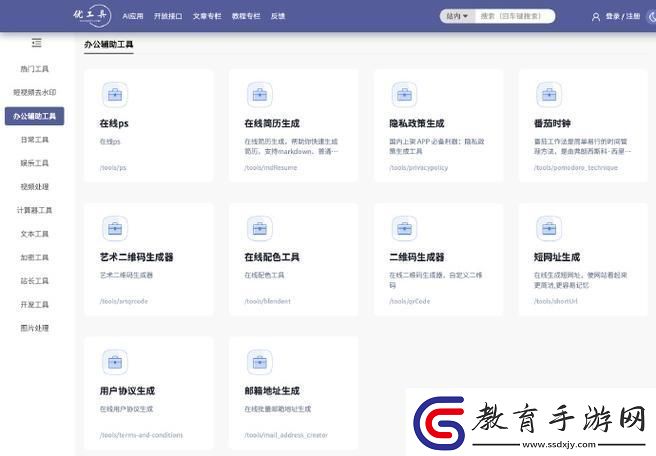Select 站长工具 in the sidebar

[35, 281]
